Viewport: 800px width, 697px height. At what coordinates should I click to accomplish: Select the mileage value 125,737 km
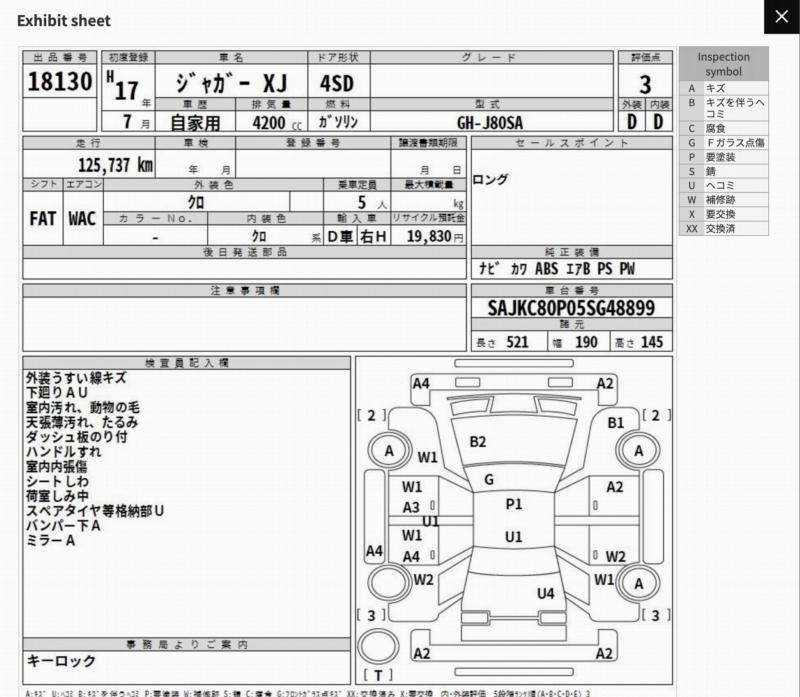(x=116, y=165)
